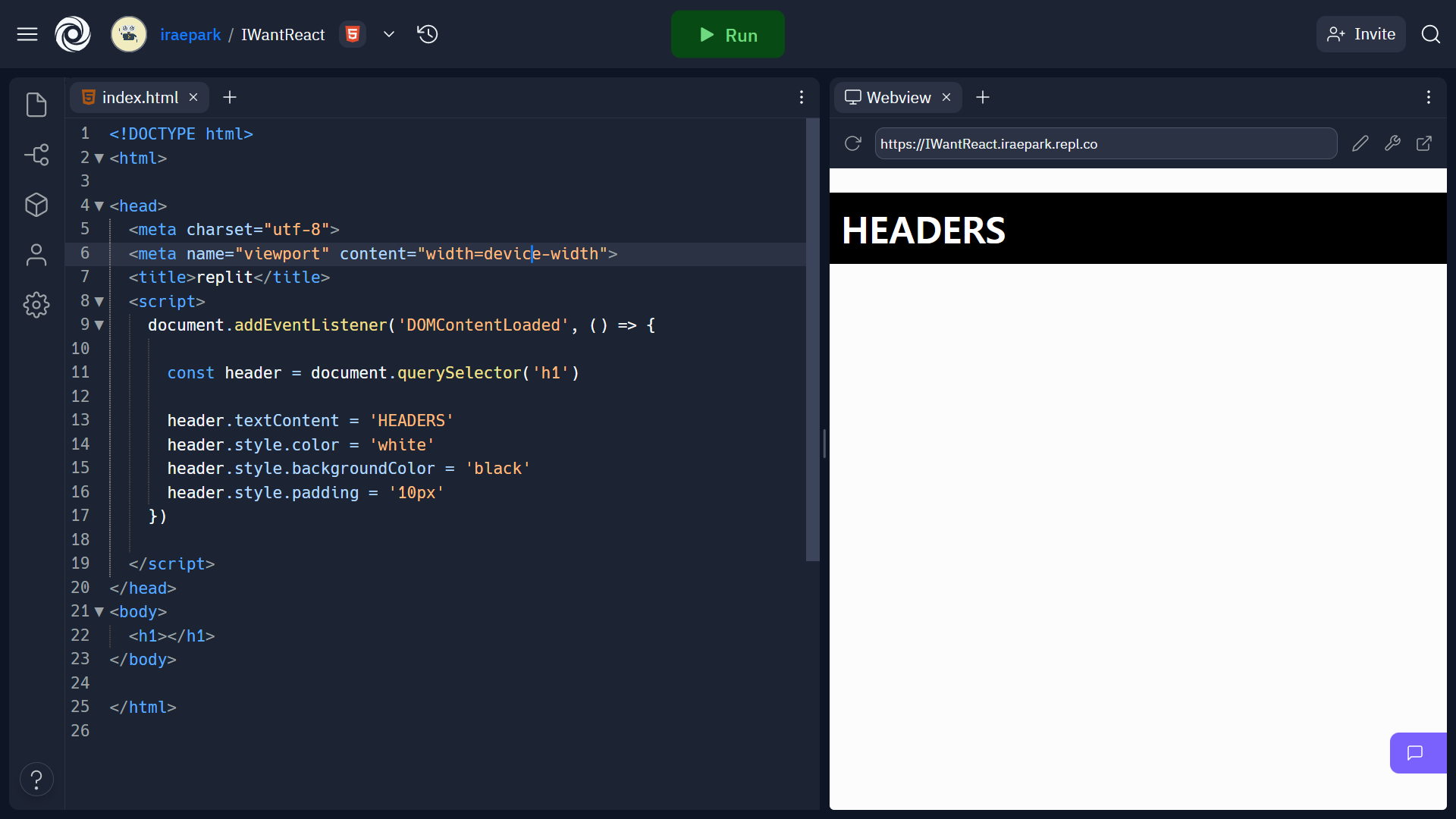Click the IWantReact repl name
1456x819 pixels.
[283, 35]
